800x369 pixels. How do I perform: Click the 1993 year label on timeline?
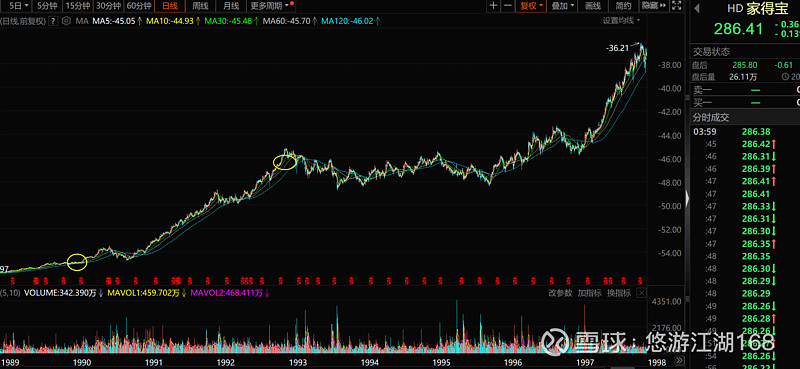coord(298,362)
